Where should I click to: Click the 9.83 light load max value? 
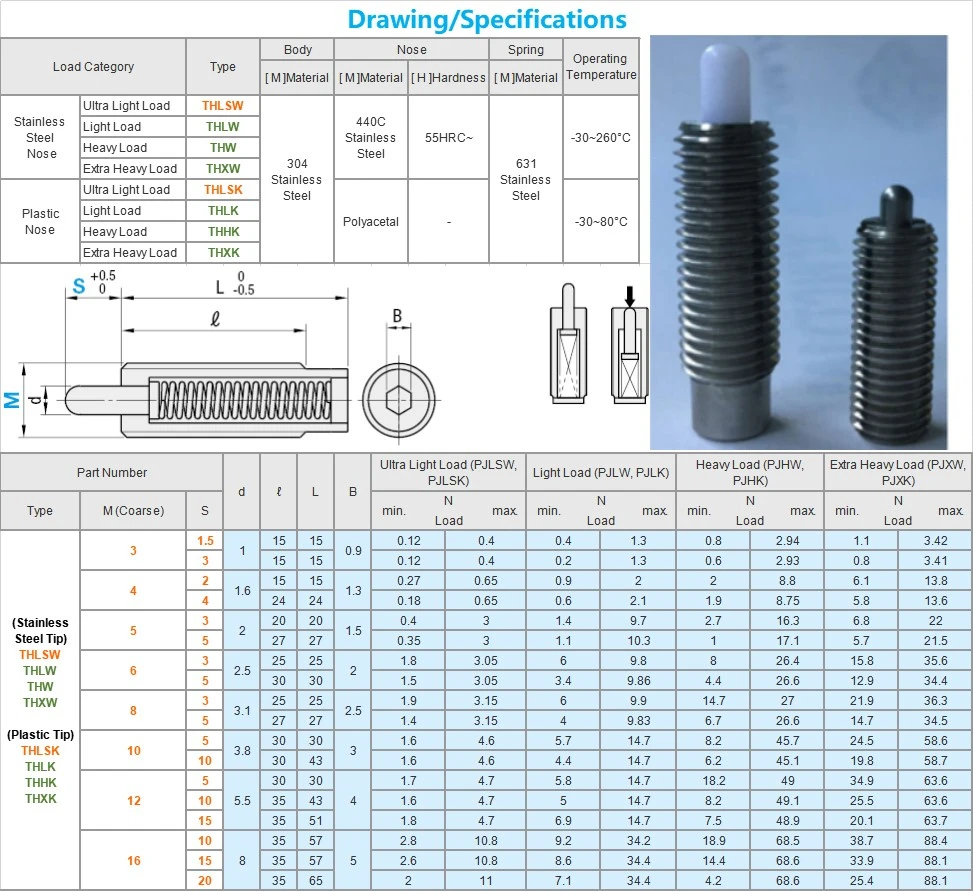[x=638, y=720]
